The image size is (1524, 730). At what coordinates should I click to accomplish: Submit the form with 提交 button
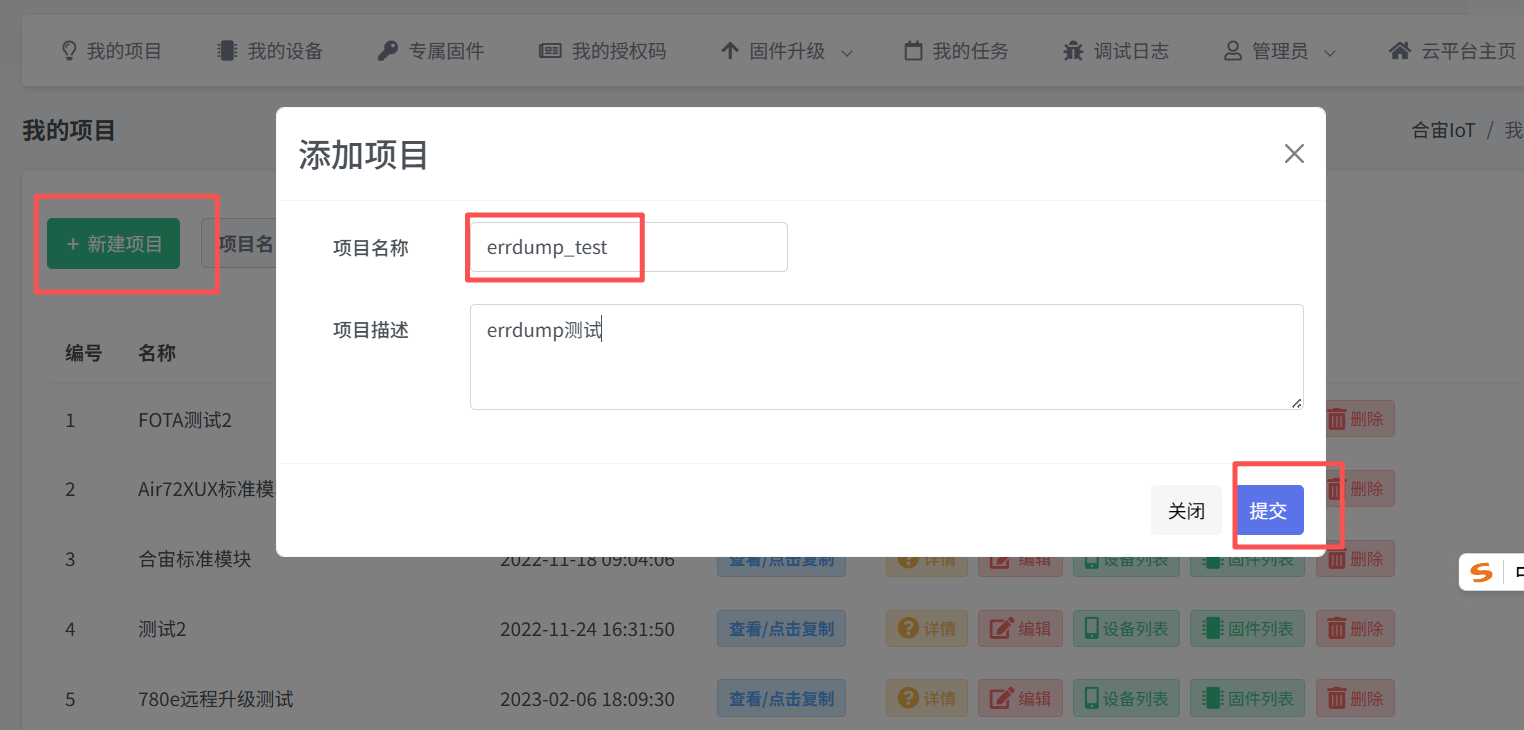click(1268, 510)
